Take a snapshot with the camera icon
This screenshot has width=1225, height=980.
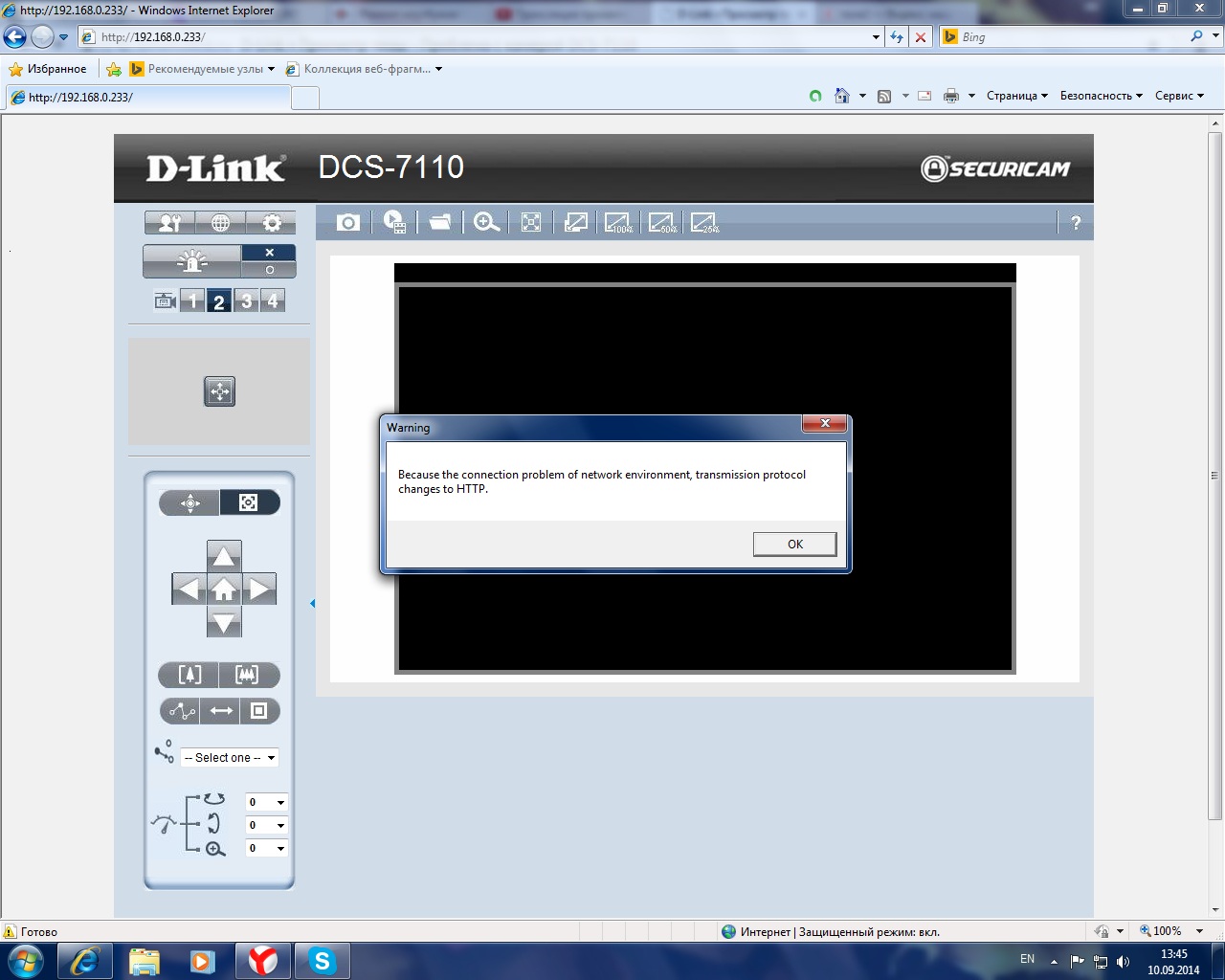point(348,222)
